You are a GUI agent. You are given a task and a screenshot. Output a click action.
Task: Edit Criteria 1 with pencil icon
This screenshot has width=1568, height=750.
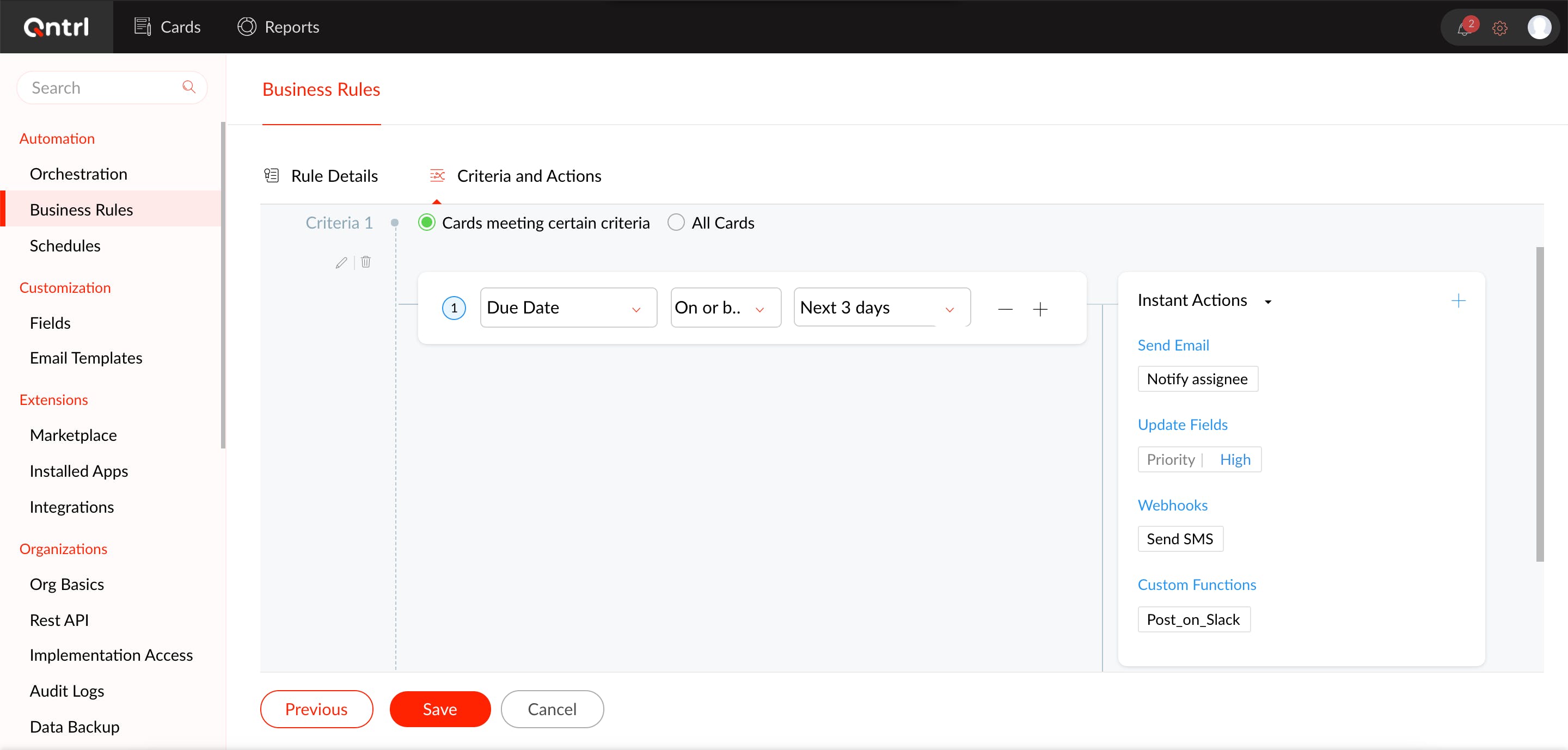(x=341, y=263)
